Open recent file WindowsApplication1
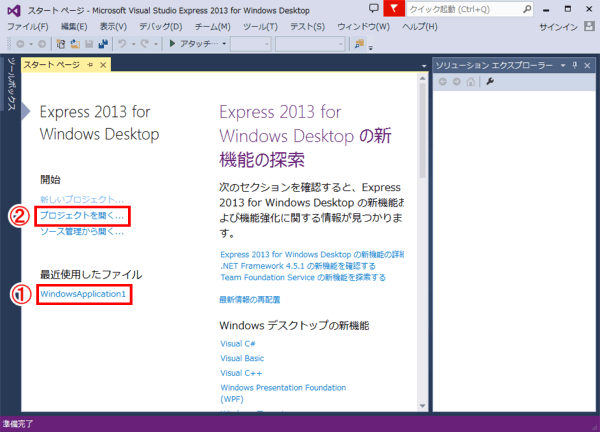The height and width of the screenshot is (432, 600). tap(83, 294)
